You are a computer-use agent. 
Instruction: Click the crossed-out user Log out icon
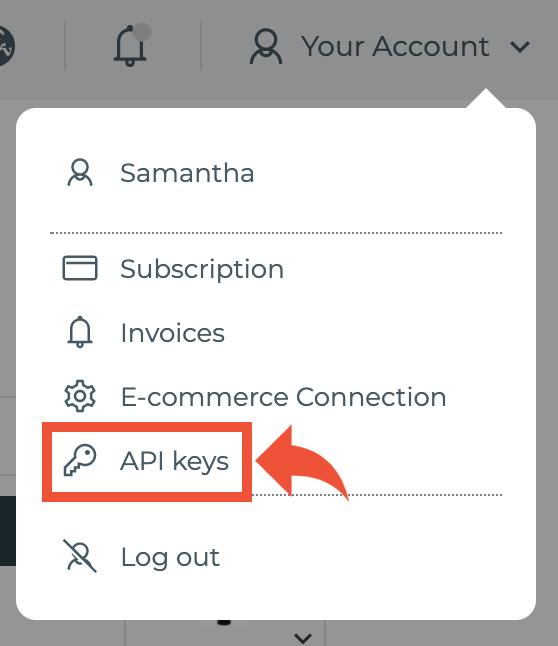pos(80,556)
